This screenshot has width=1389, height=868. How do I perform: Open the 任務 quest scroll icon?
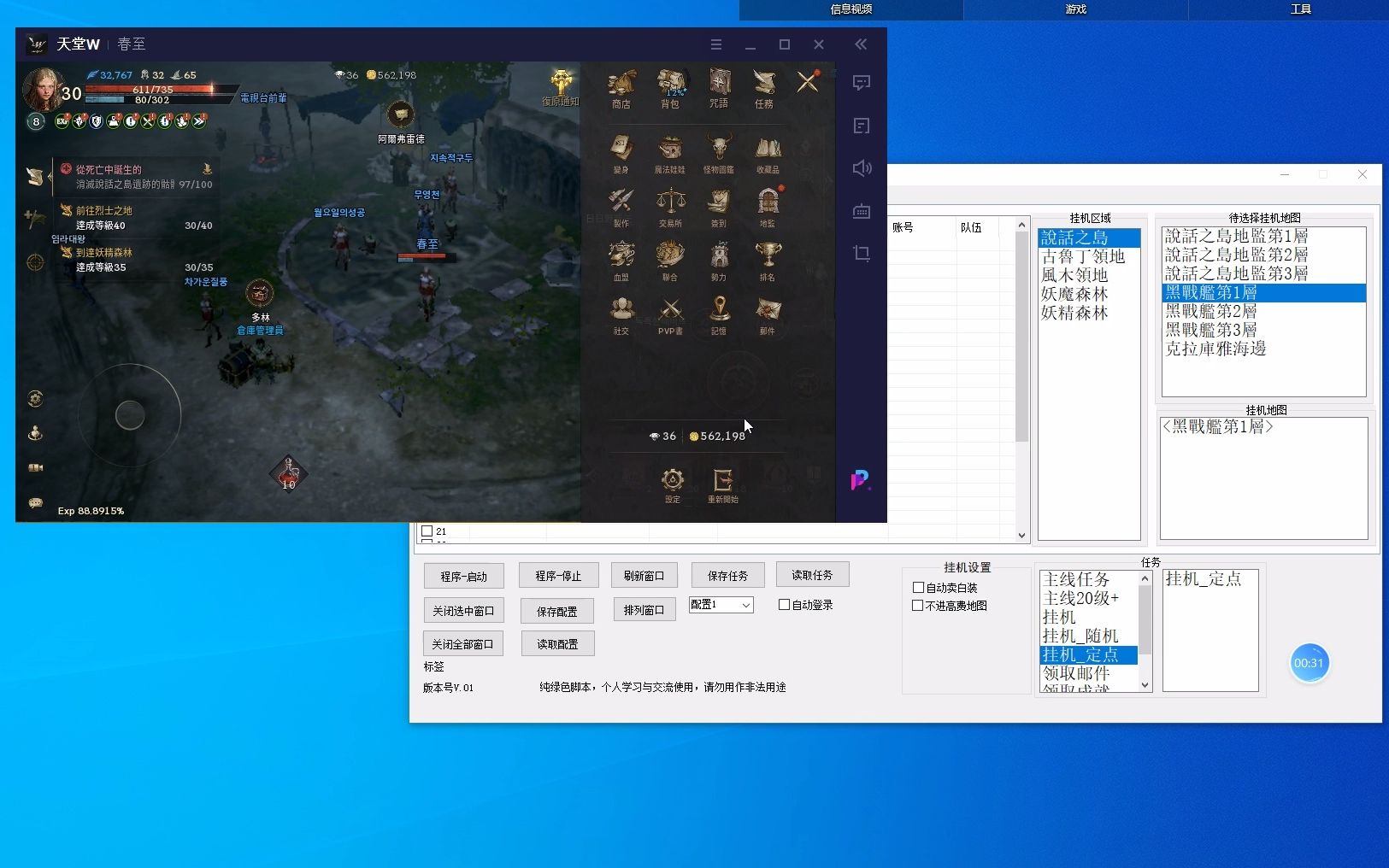click(x=764, y=88)
